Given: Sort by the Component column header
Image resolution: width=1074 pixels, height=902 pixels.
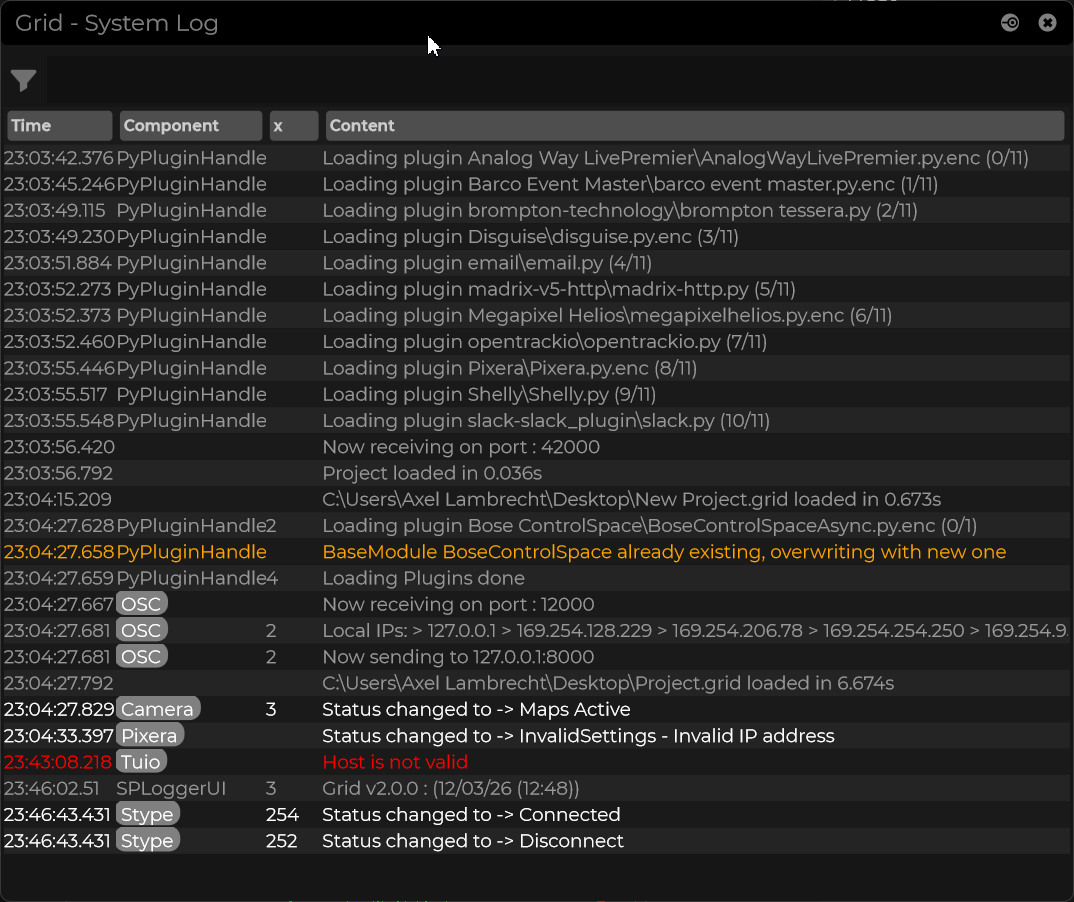Looking at the screenshot, I should pyautogui.click(x=190, y=126).
